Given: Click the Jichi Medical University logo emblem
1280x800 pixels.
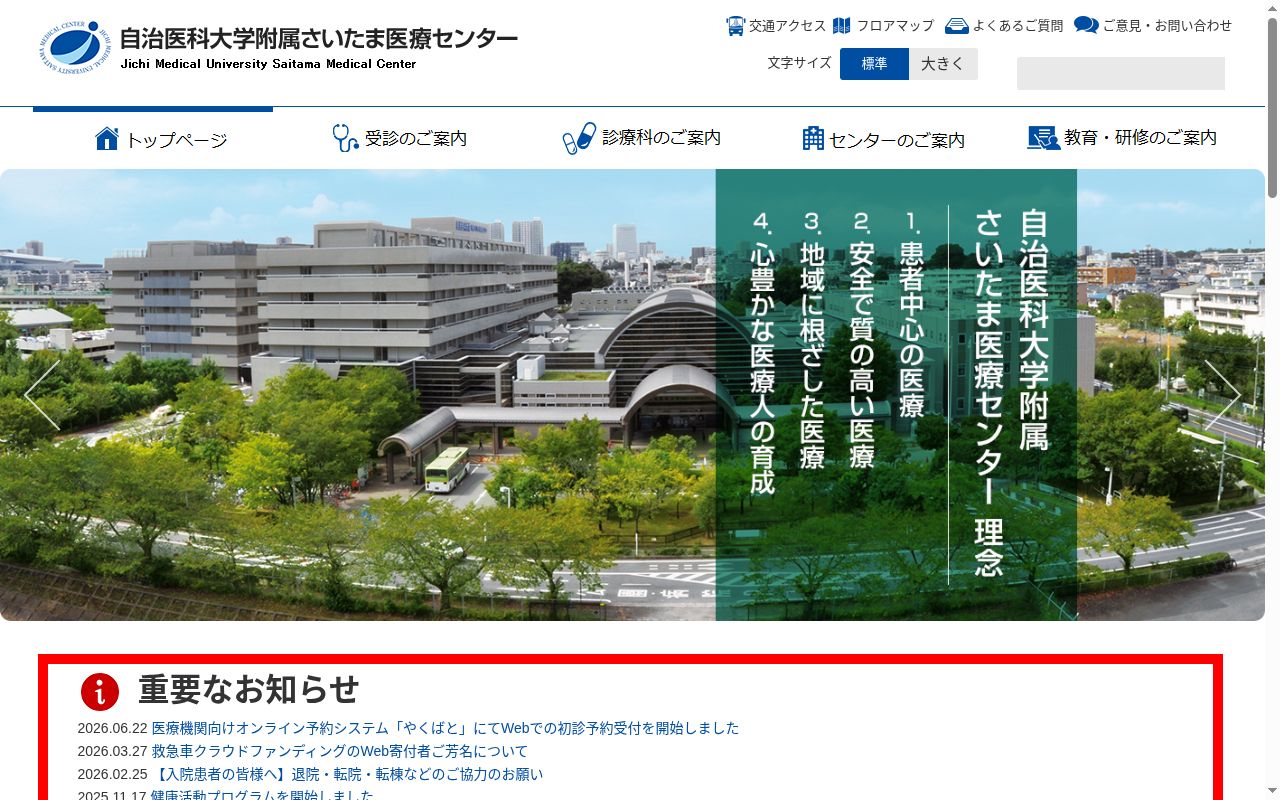Looking at the screenshot, I should [75, 47].
